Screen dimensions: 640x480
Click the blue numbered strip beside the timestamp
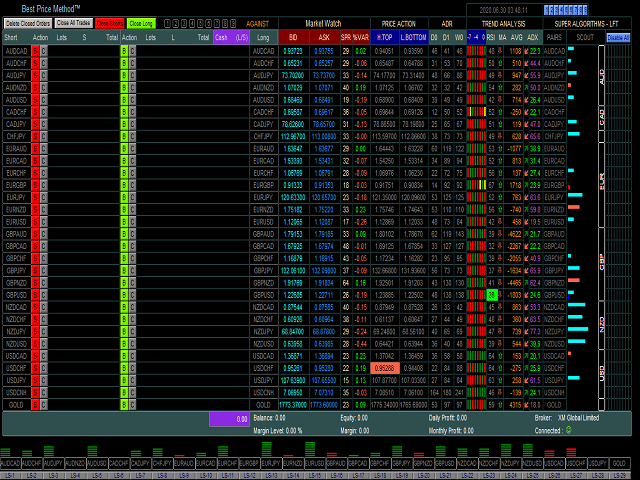[566, 10]
